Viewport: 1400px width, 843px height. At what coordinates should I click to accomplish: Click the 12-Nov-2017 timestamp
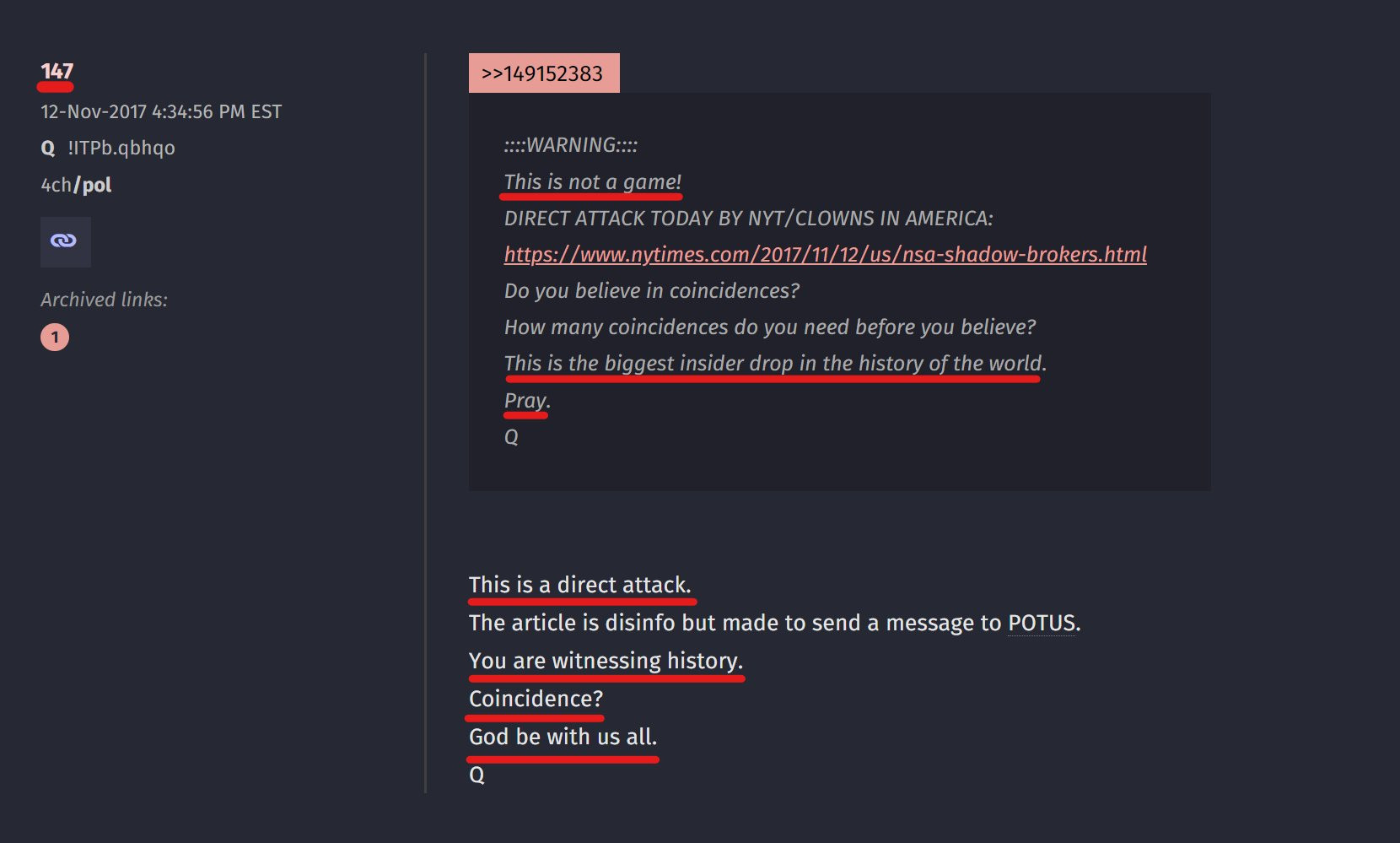coord(161,111)
